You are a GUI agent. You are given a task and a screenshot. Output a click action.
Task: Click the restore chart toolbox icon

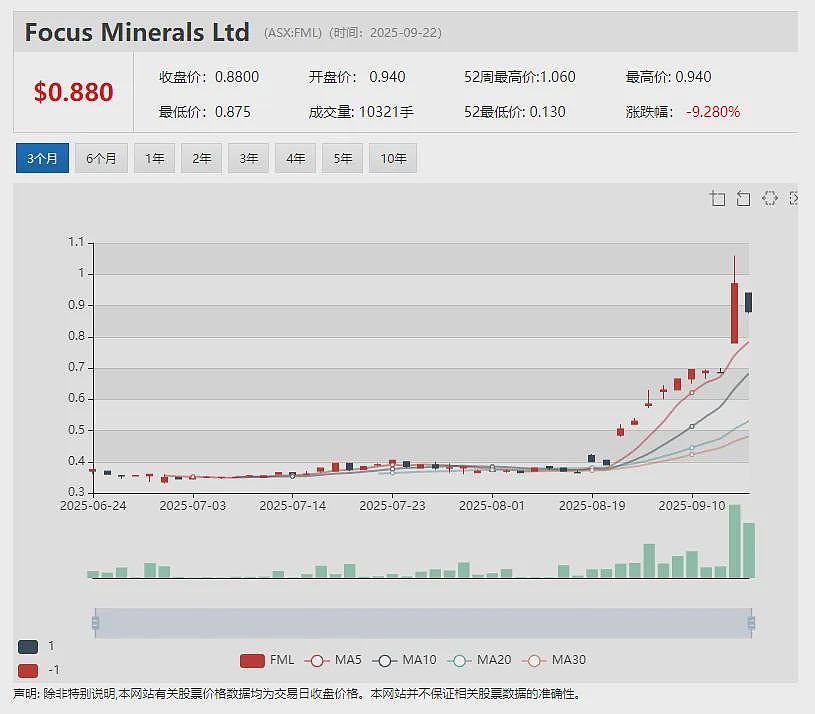click(x=769, y=198)
